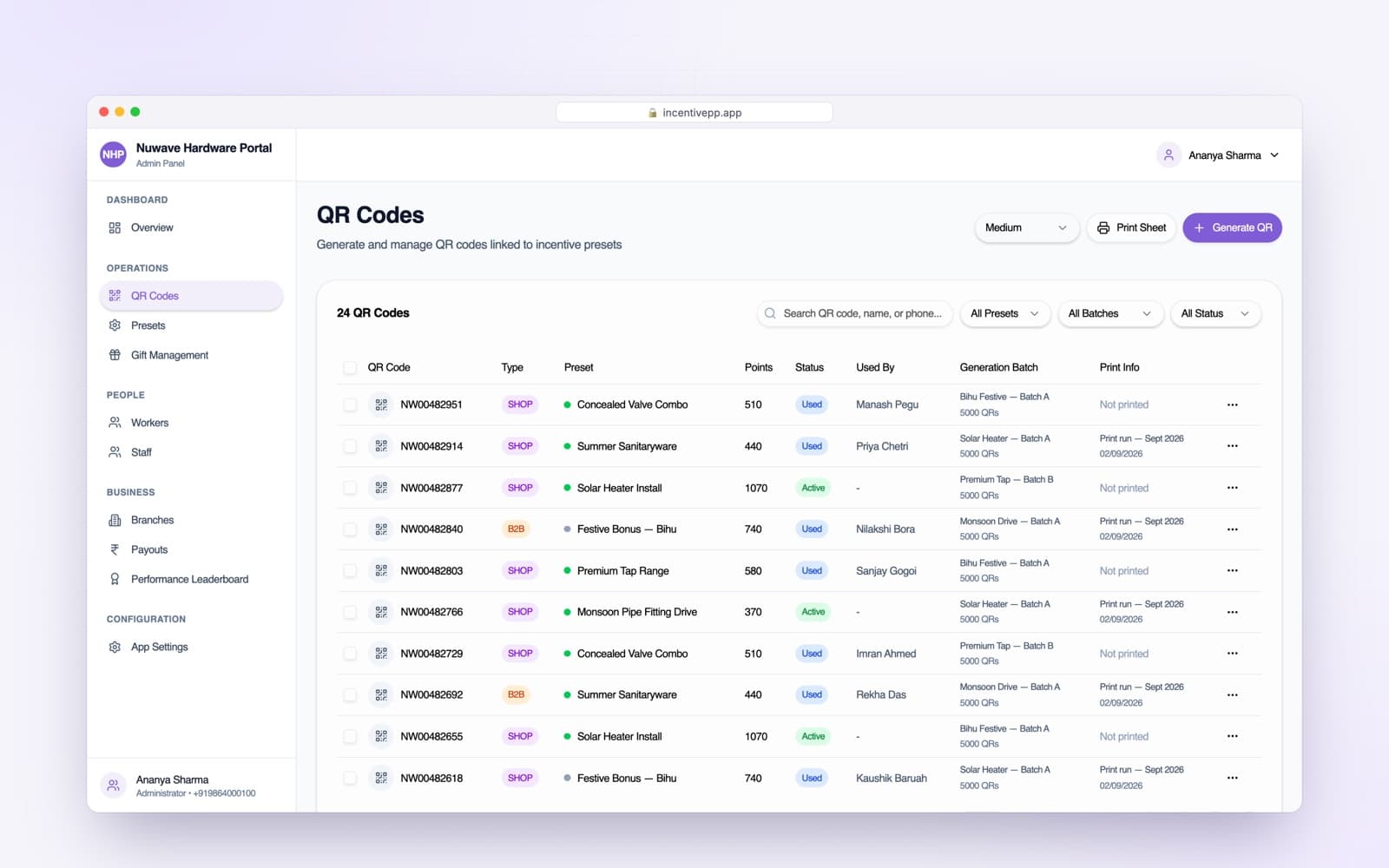
Task: Check the checkbox for NW00482655
Action: click(350, 736)
